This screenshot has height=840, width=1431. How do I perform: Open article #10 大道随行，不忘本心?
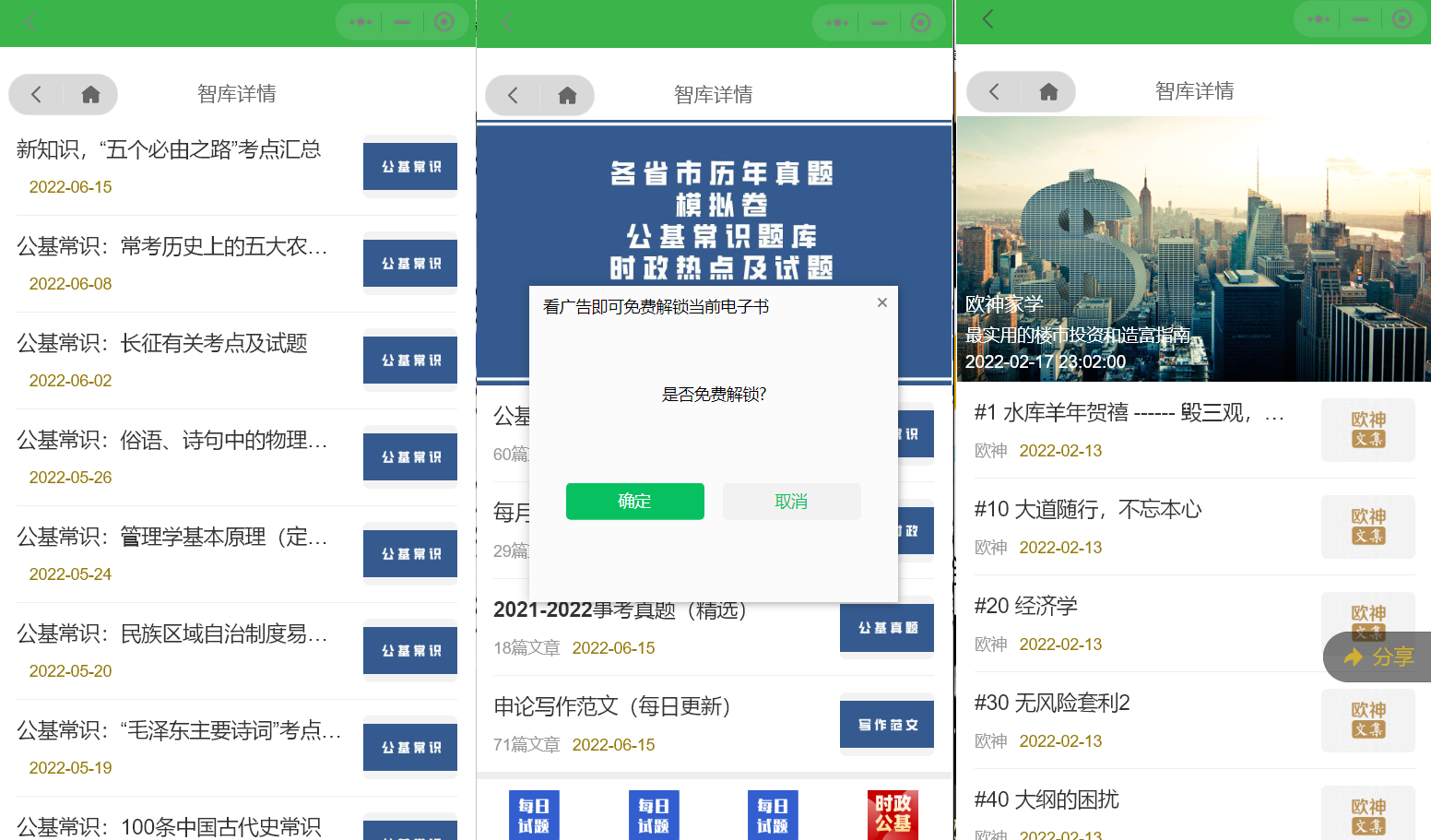pyautogui.click(x=1088, y=509)
